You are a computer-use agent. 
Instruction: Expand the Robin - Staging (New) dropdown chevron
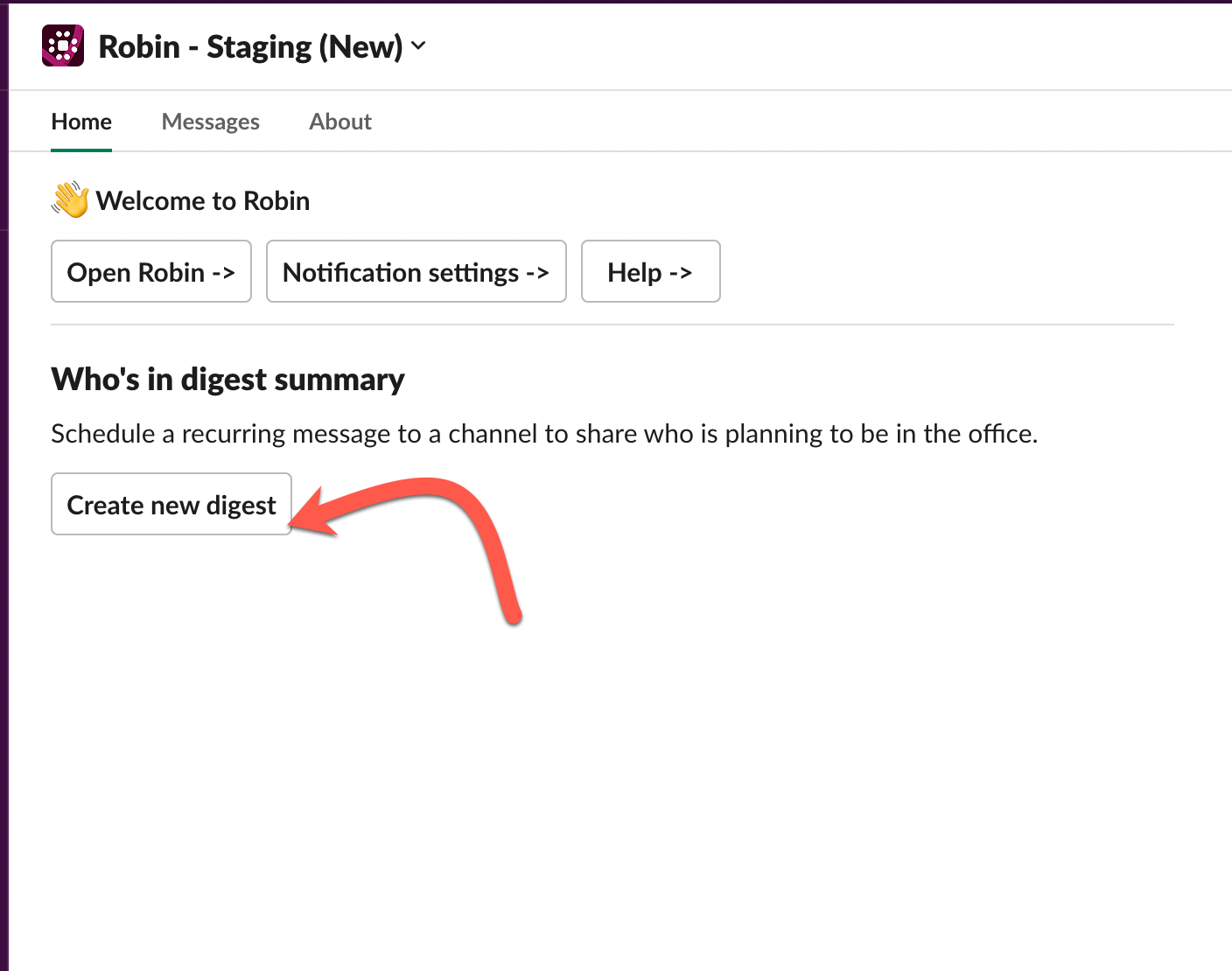click(x=418, y=46)
